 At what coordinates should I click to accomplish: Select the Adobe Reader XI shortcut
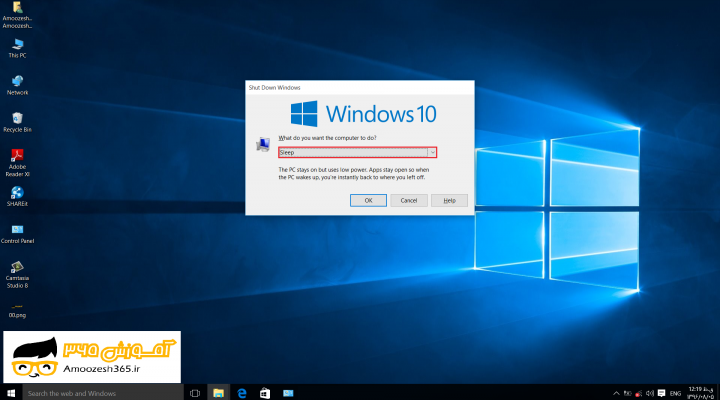pos(17,163)
